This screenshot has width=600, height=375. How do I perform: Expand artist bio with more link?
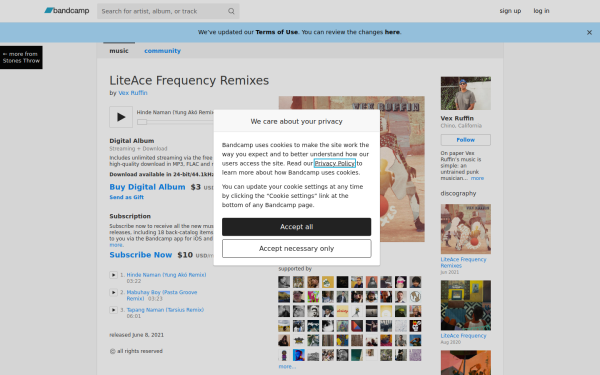477,178
